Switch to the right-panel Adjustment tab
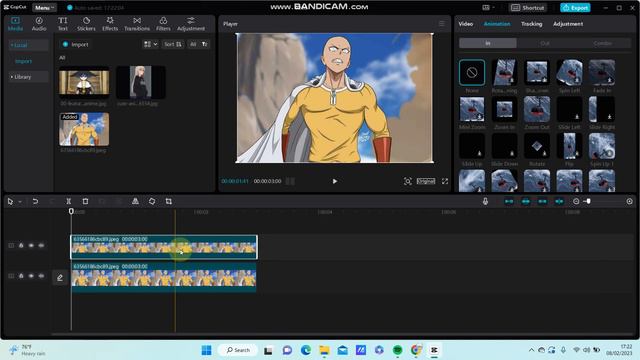The width and height of the screenshot is (640, 360). (568, 24)
